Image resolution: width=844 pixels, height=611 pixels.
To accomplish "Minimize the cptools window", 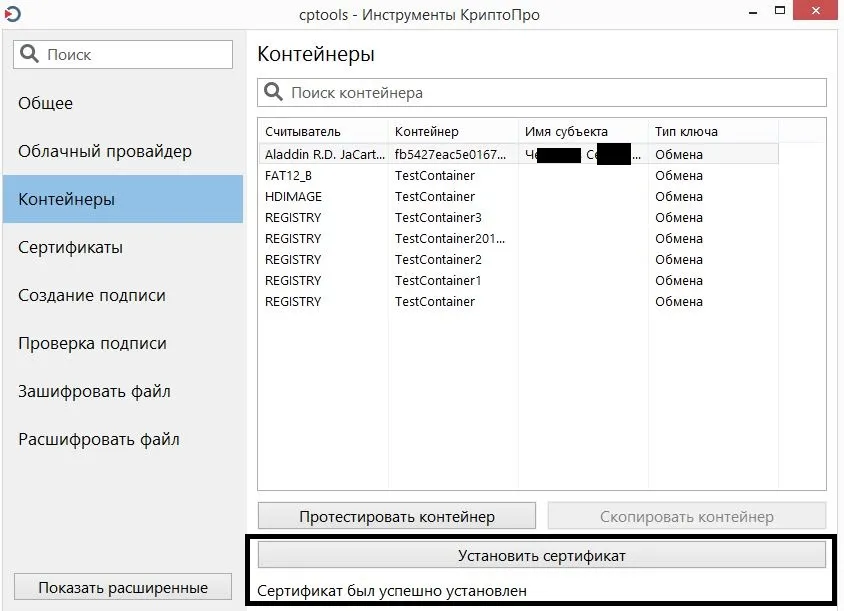I will (x=753, y=11).
